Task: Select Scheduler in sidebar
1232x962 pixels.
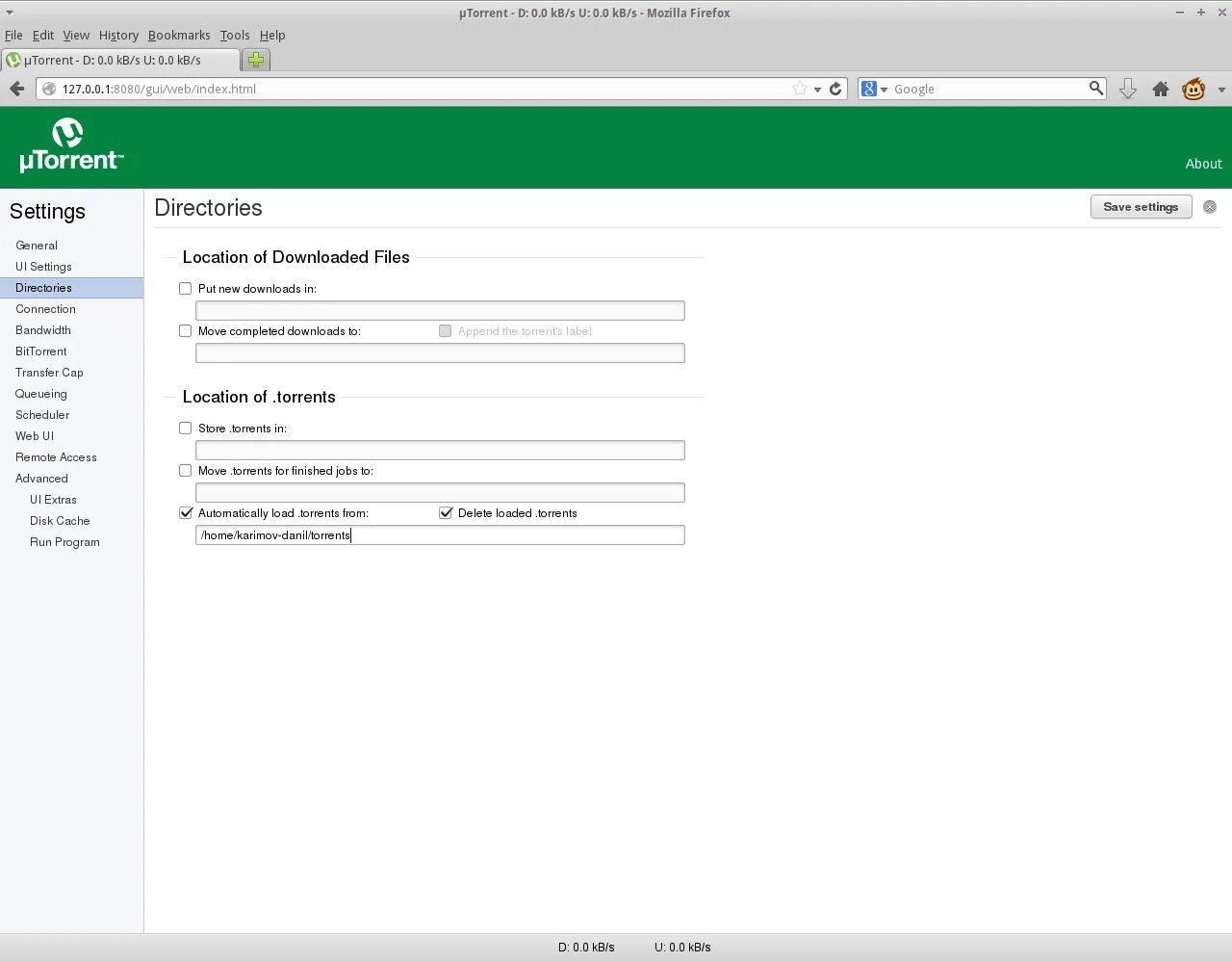Action: point(42,415)
